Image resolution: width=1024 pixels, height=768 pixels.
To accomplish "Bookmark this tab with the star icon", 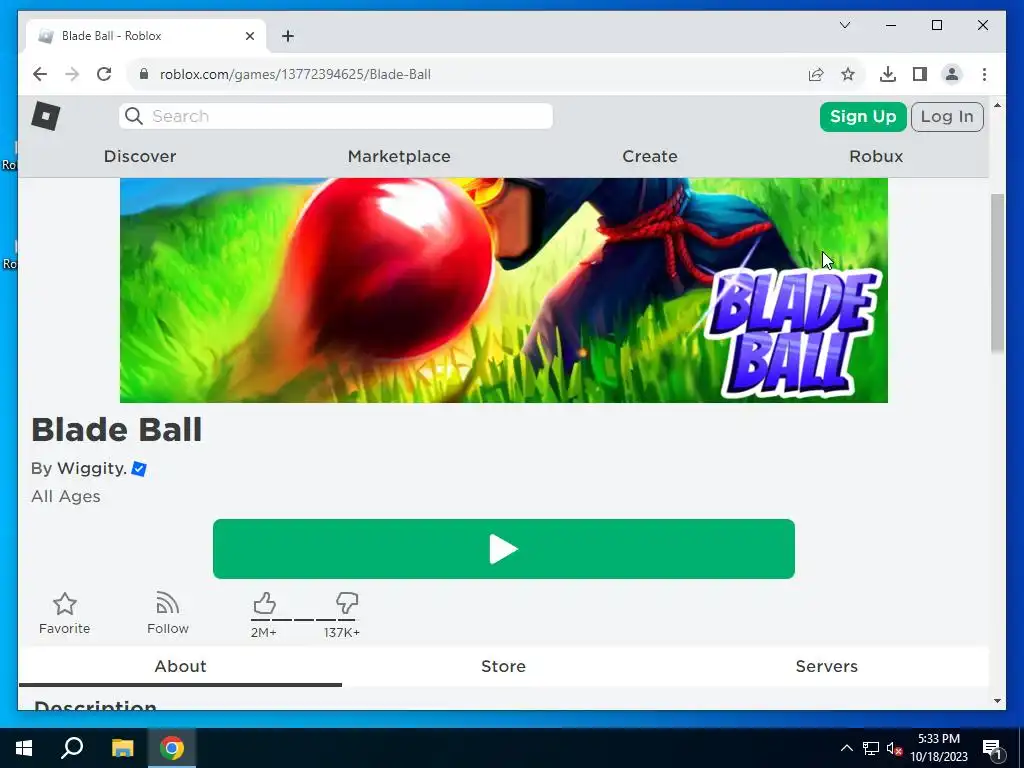I will point(848,74).
